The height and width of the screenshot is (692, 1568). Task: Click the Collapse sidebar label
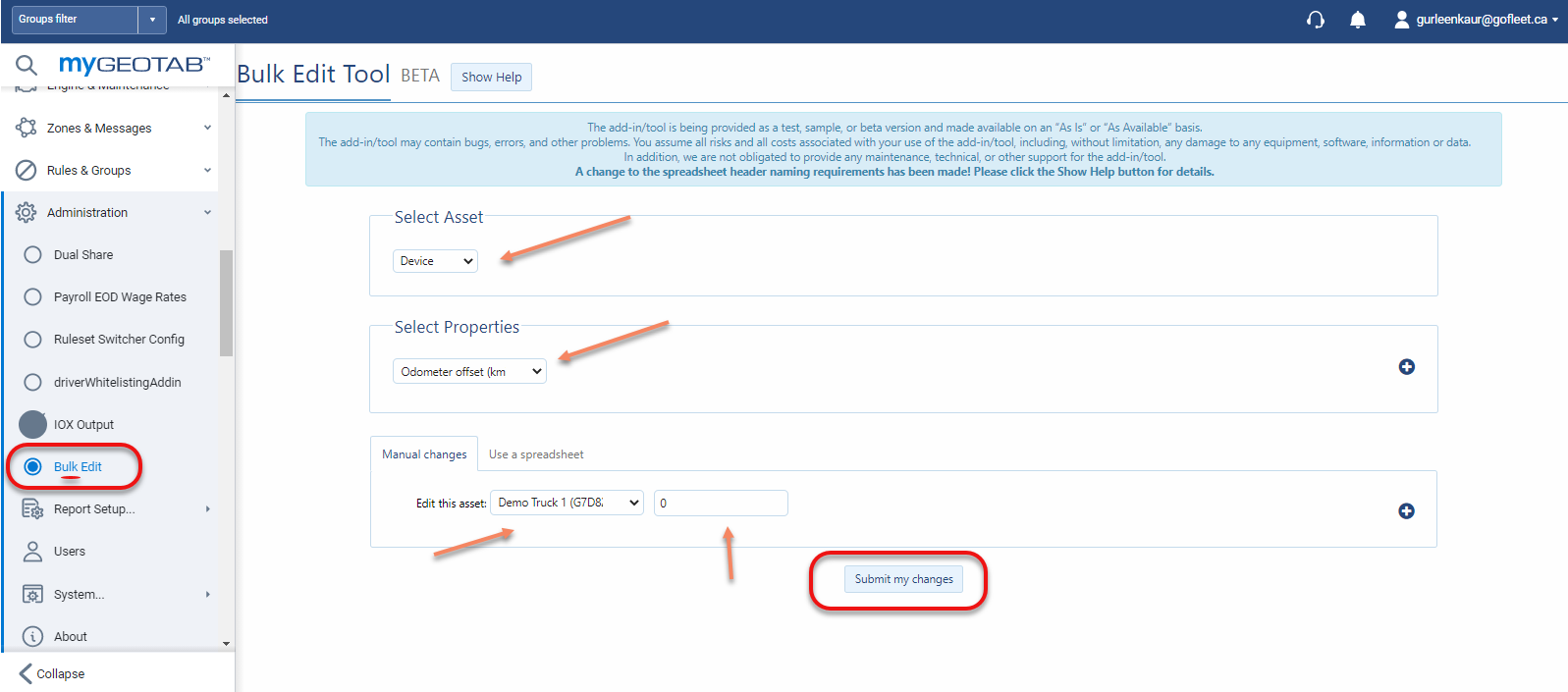(61, 673)
